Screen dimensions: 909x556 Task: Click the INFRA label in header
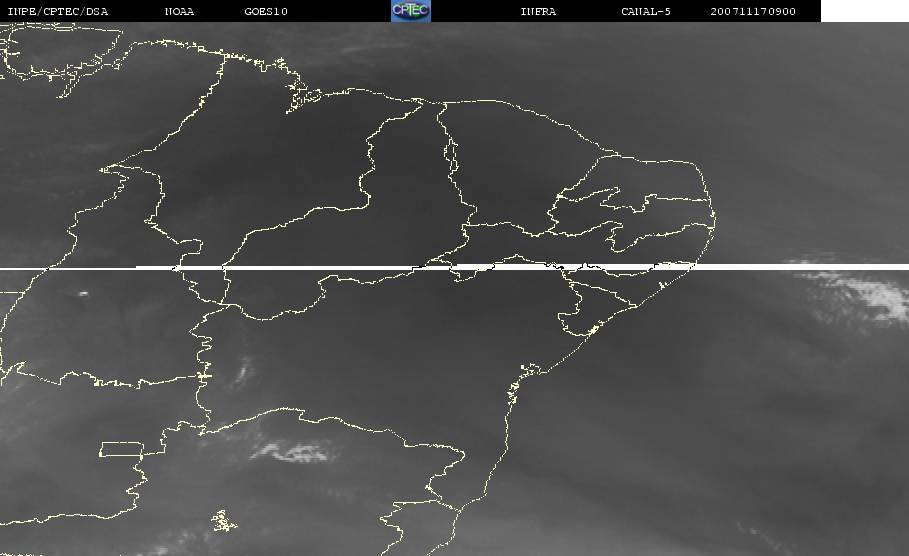click(x=538, y=12)
